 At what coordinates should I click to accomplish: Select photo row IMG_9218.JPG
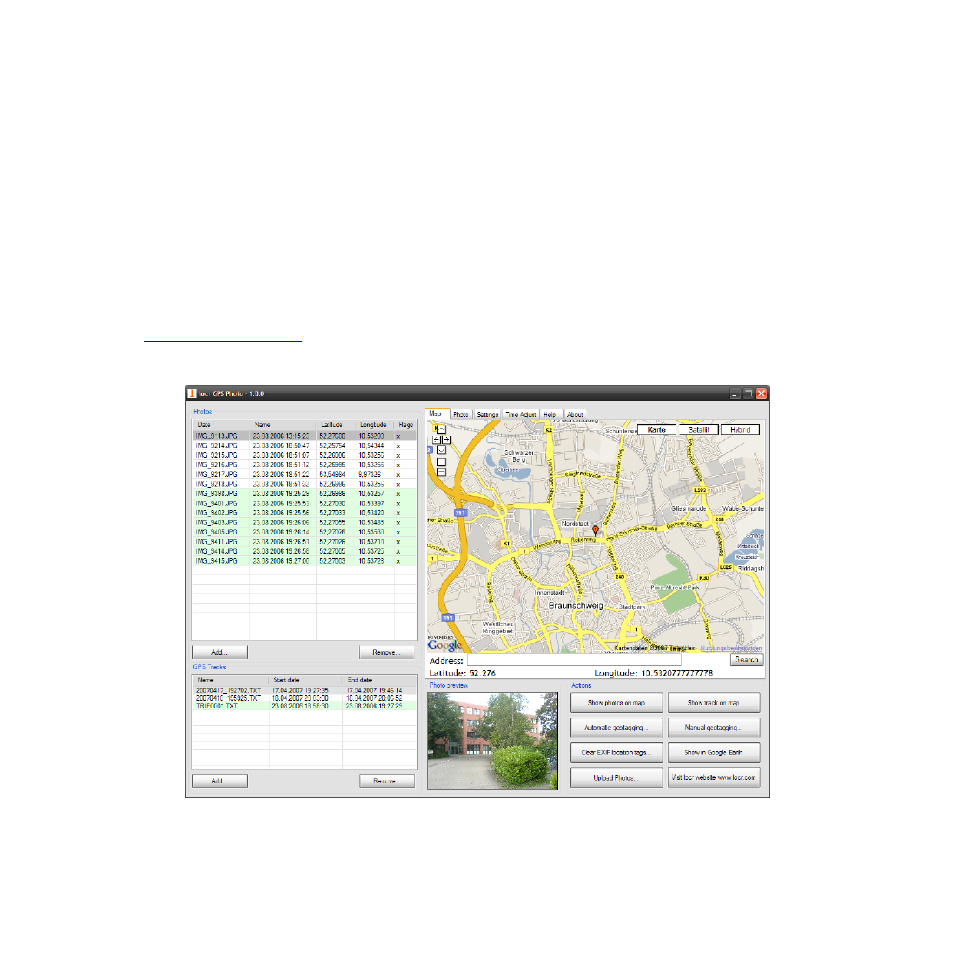305,484
